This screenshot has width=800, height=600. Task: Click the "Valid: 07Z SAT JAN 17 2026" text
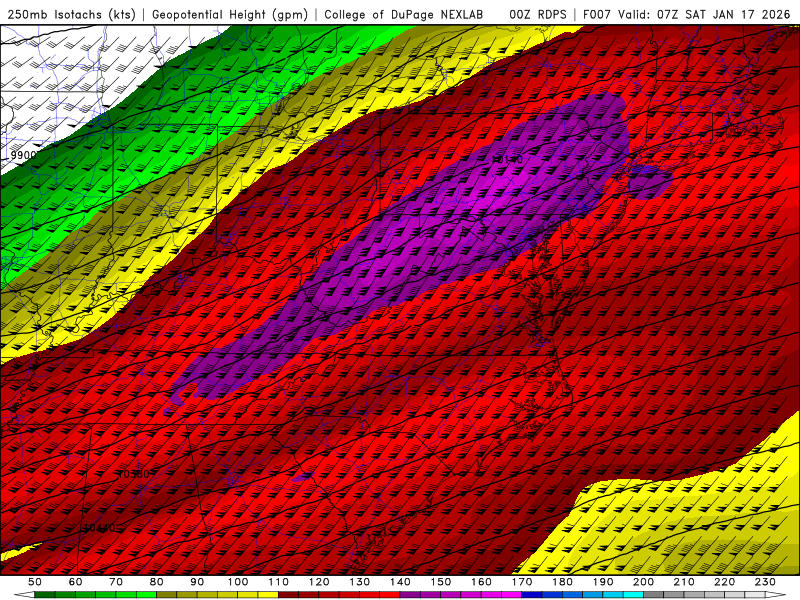704,14
